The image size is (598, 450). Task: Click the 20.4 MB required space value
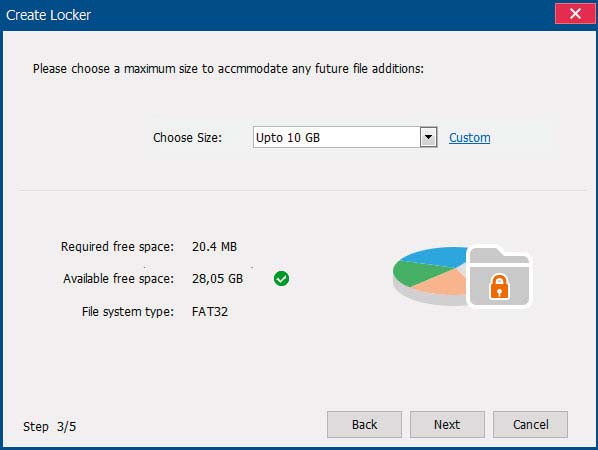(214, 247)
